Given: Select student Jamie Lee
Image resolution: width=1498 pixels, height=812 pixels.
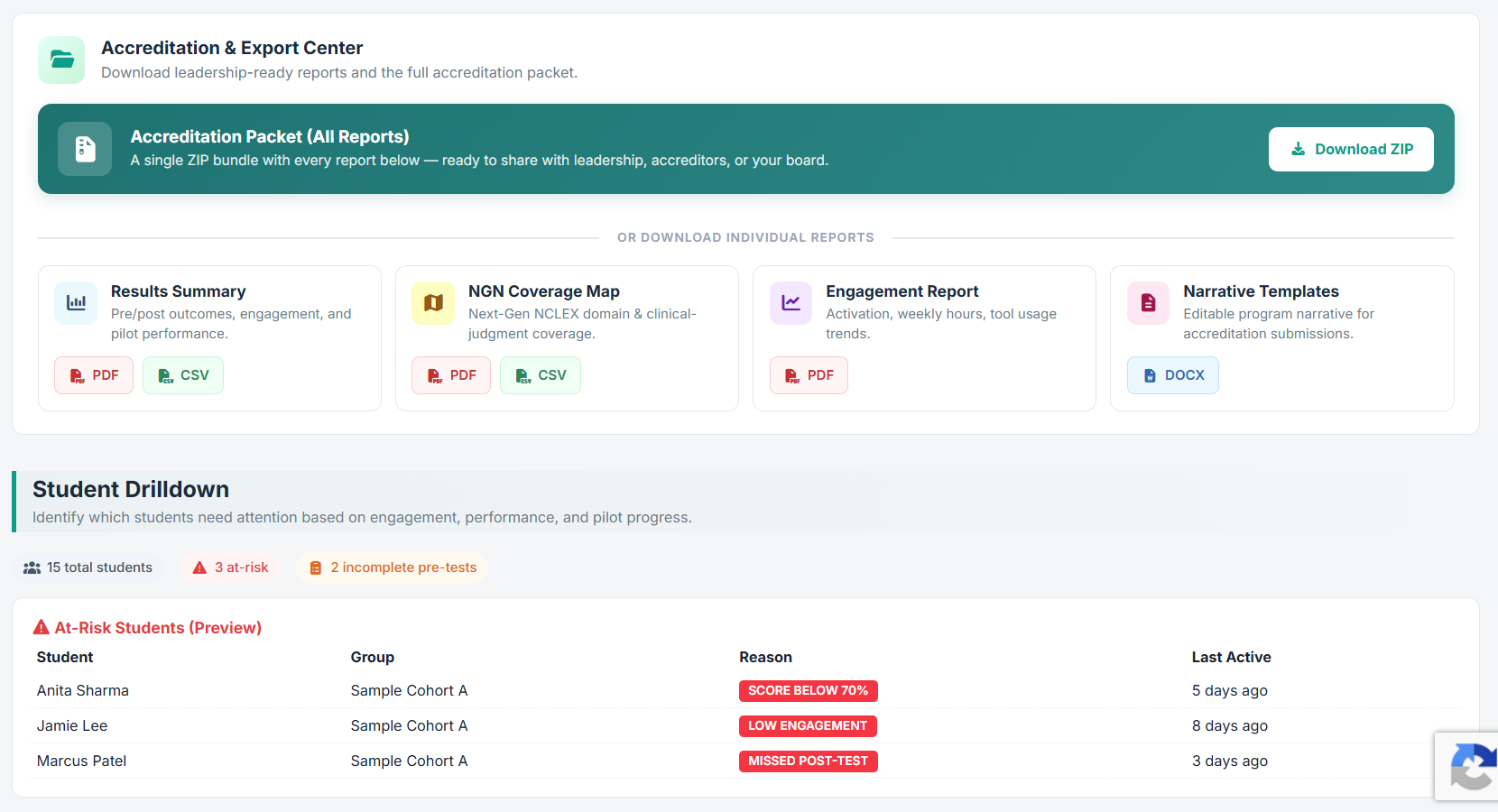Looking at the screenshot, I should (72, 725).
